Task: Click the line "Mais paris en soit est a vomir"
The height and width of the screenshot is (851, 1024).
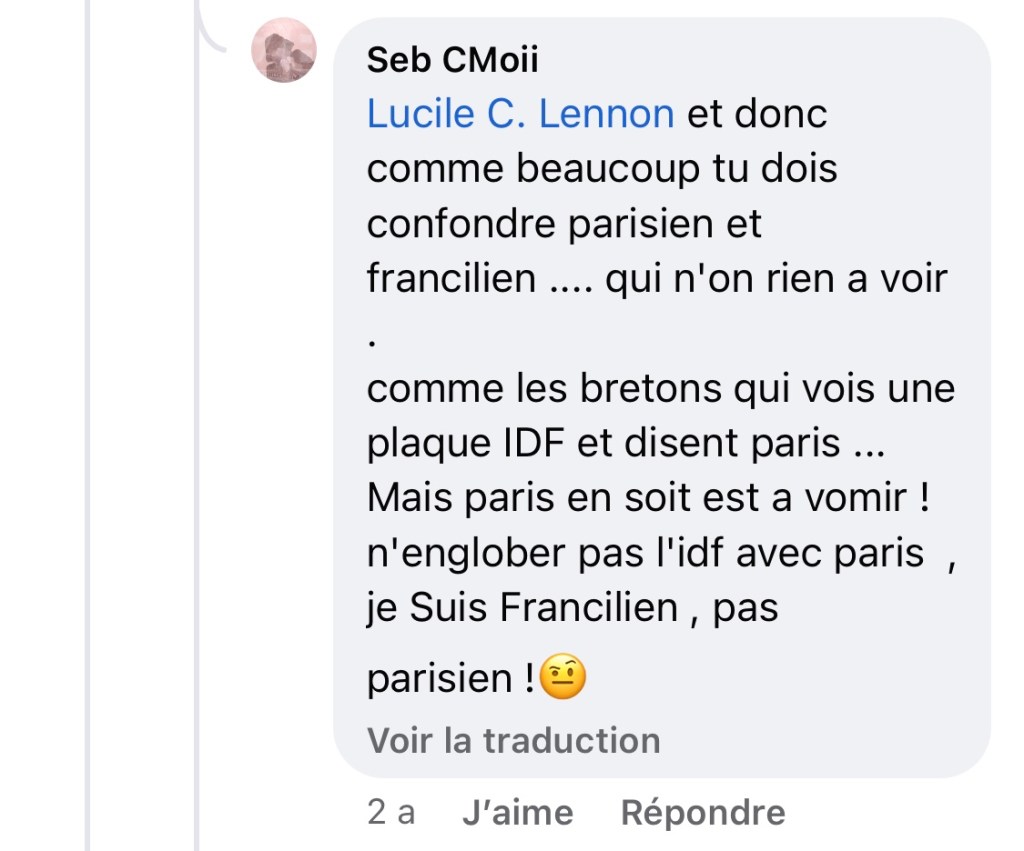Action: (x=649, y=498)
